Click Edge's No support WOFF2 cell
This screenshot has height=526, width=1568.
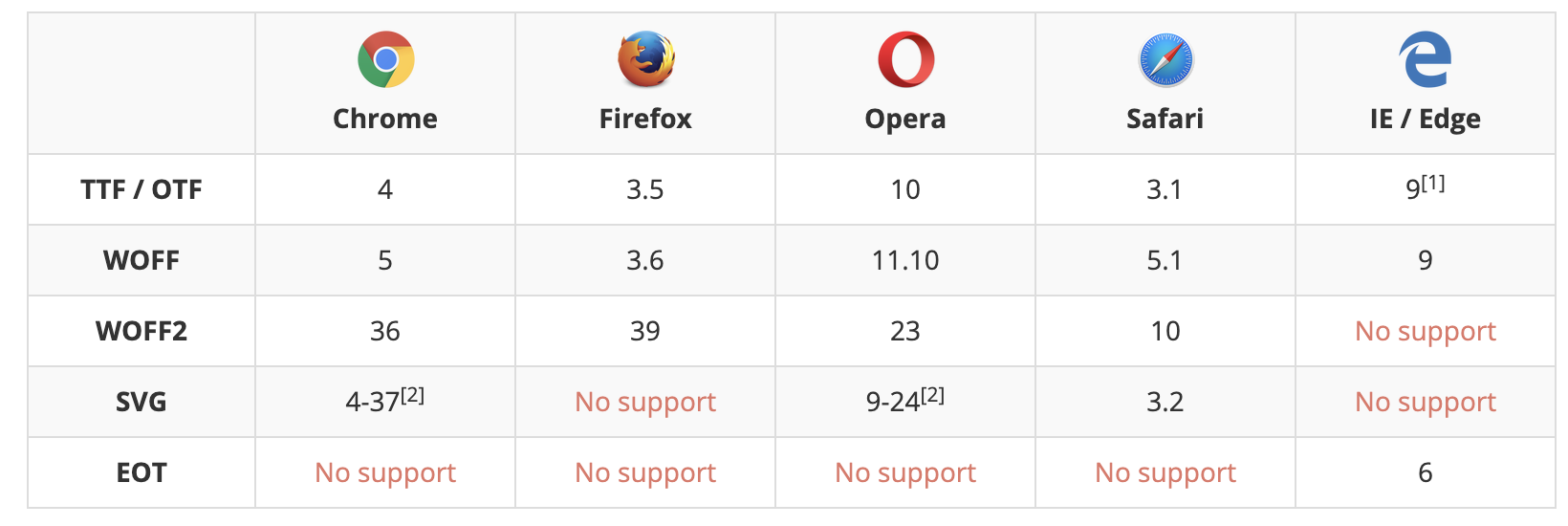[1426, 331]
